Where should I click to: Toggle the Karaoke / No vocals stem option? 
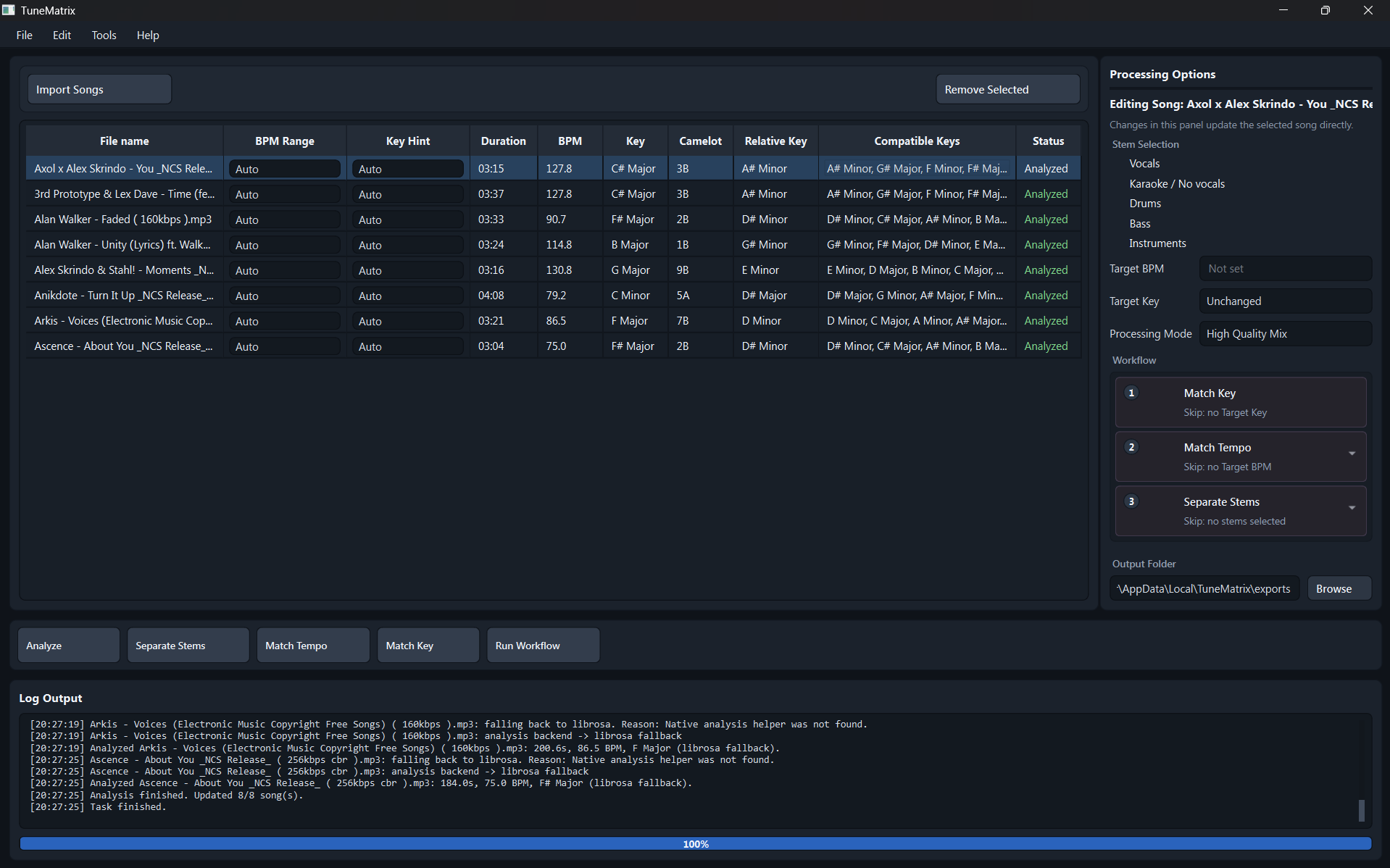[1176, 184]
